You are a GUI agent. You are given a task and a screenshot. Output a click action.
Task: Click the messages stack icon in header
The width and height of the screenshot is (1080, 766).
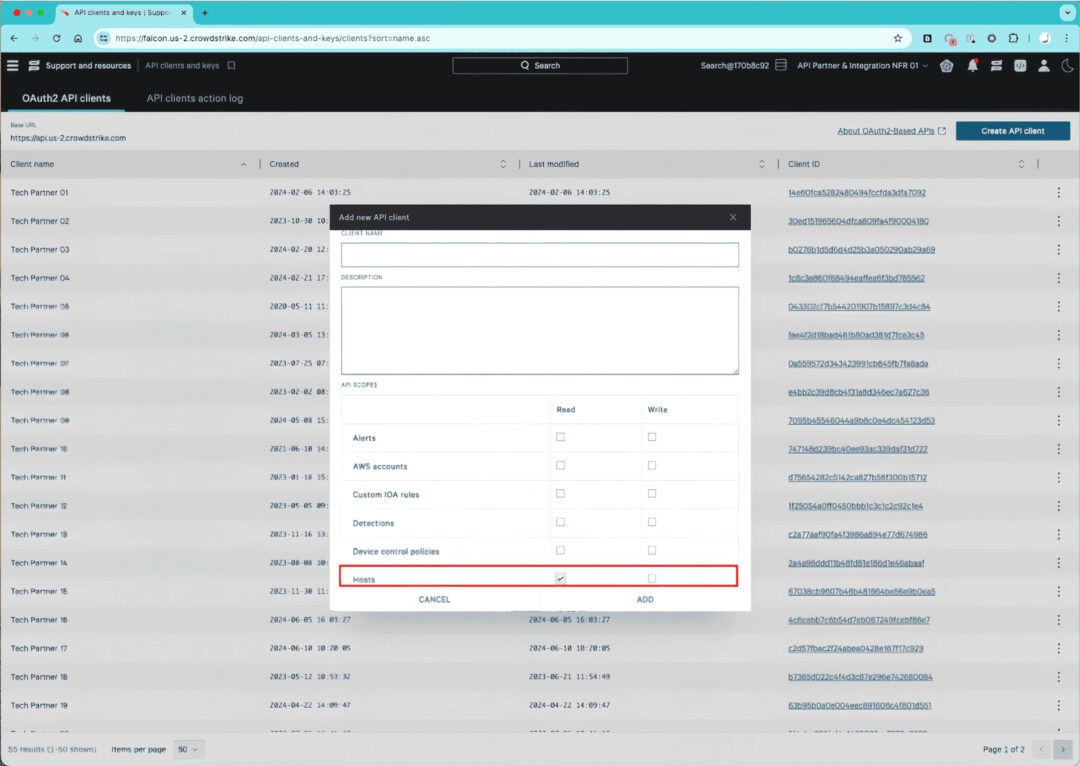pos(996,65)
